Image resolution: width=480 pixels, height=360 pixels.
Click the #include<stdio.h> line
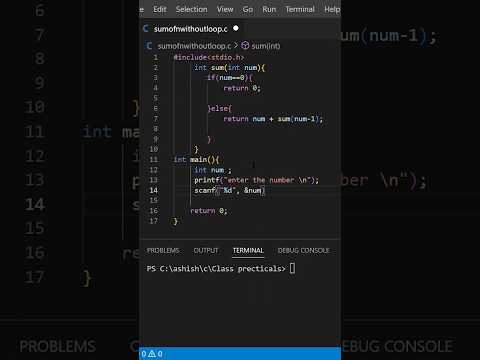coord(209,57)
